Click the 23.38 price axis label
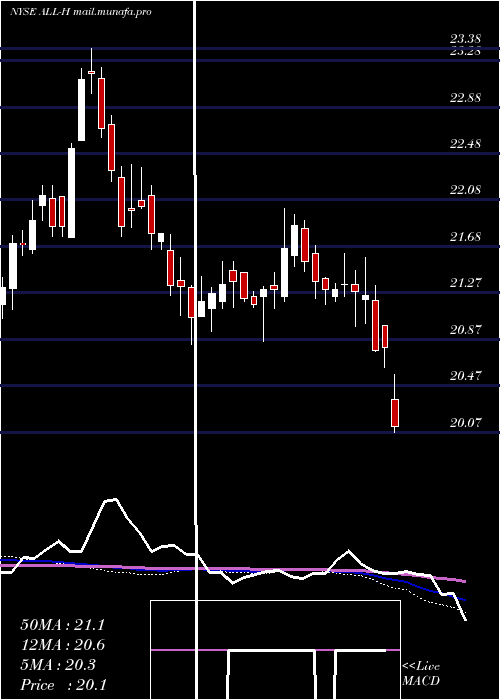Viewport: 500px width, 700px height. click(465, 40)
